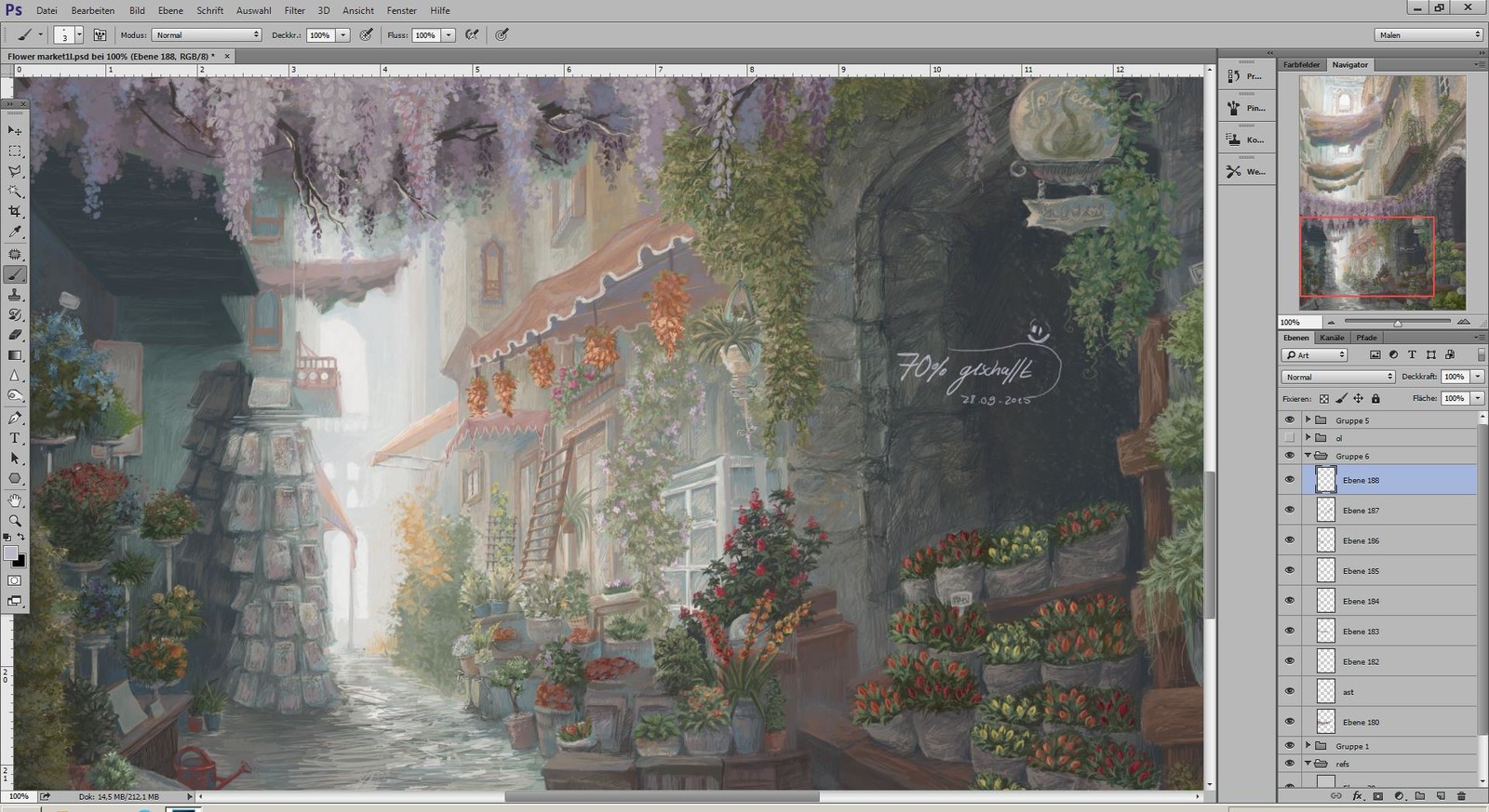Select the Clone Stamp tool
The height and width of the screenshot is (812, 1489).
[15, 295]
